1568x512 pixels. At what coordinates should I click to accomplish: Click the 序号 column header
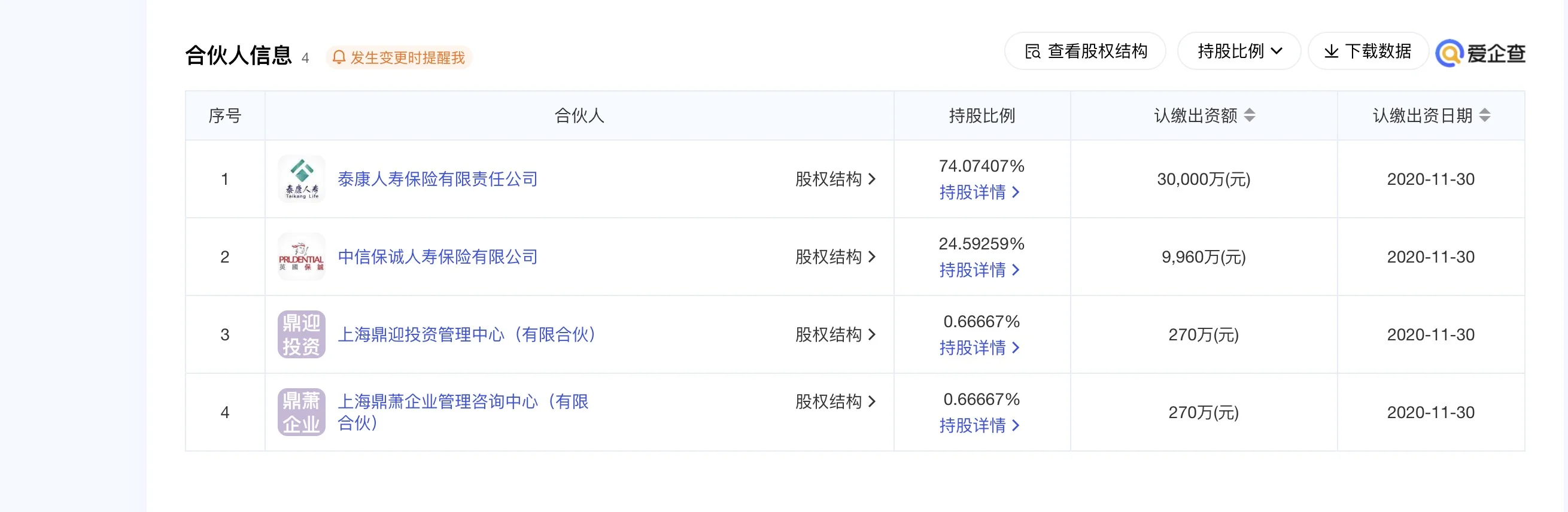[x=224, y=115]
